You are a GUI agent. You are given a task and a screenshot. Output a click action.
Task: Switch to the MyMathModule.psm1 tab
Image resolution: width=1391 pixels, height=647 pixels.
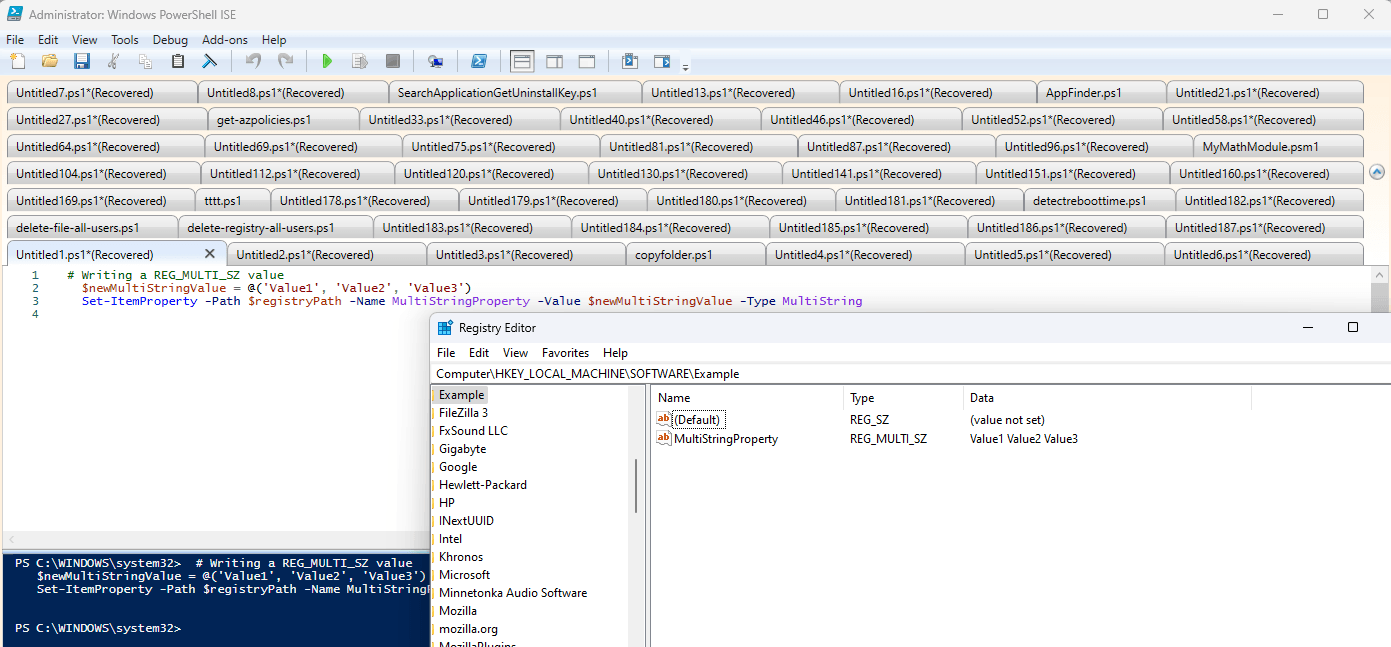pos(1278,147)
